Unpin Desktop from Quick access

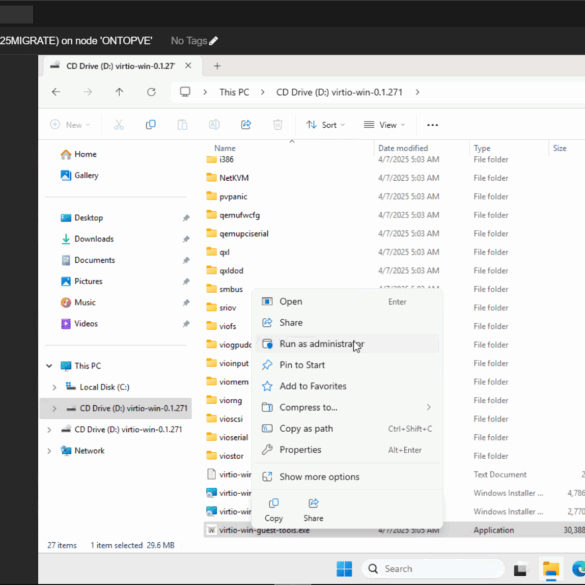tap(186, 218)
